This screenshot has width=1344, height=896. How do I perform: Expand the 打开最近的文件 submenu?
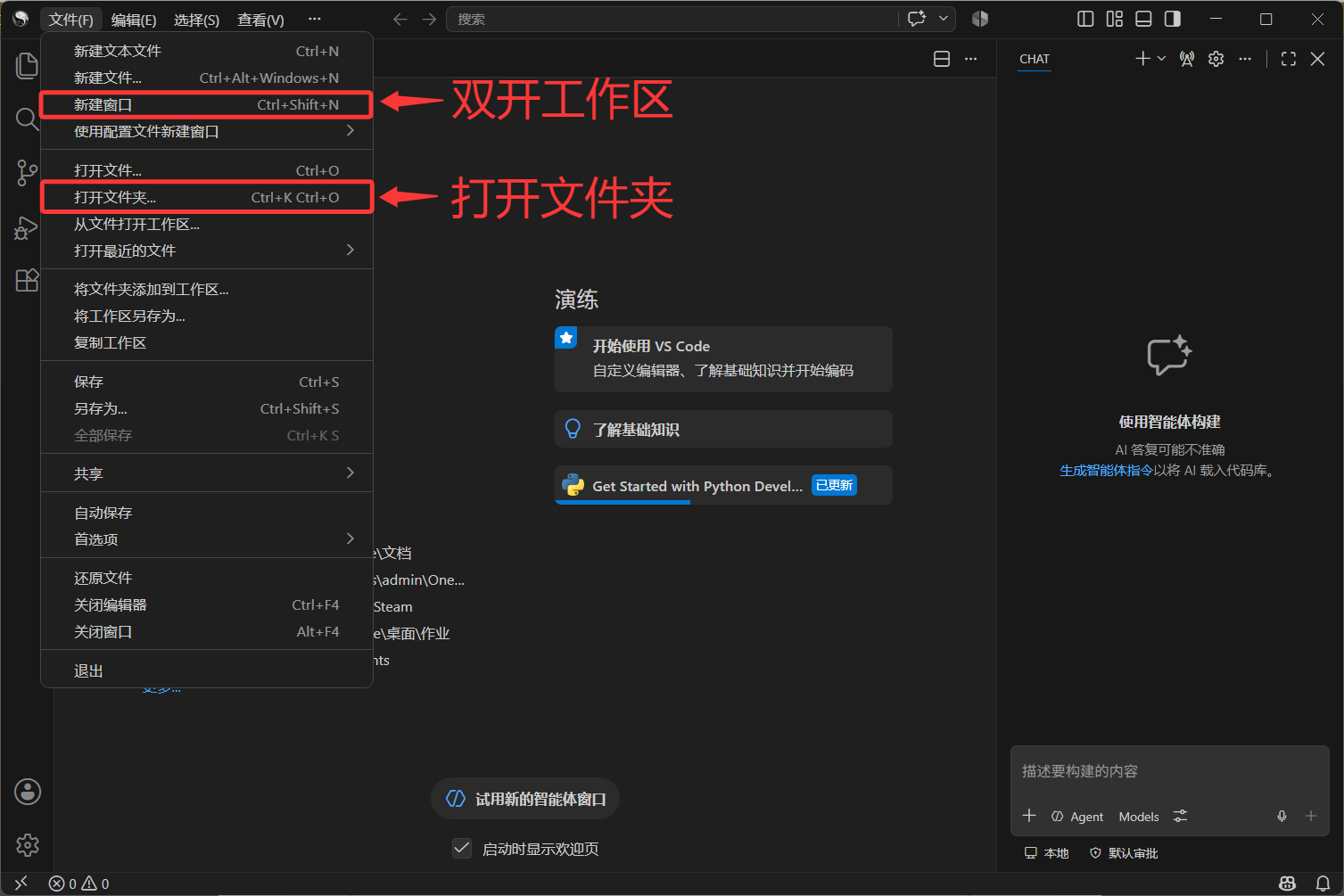pyautogui.click(x=207, y=251)
